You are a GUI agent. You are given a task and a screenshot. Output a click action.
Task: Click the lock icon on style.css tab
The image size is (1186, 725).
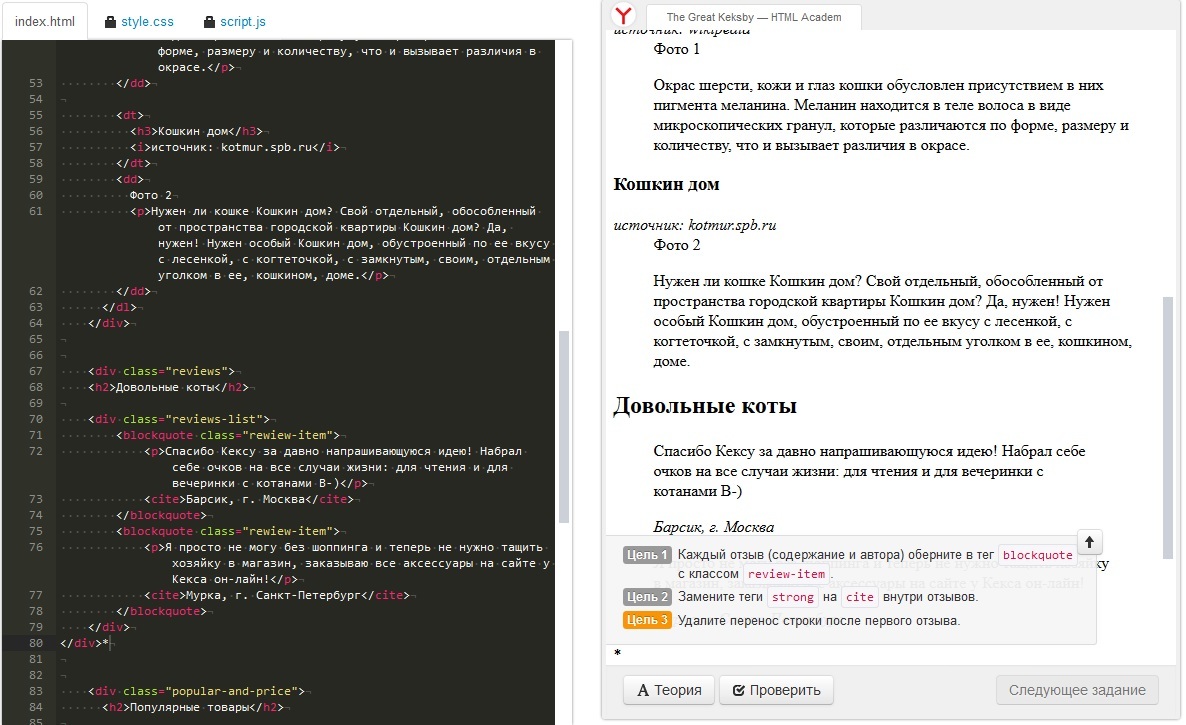pyautogui.click(x=110, y=22)
